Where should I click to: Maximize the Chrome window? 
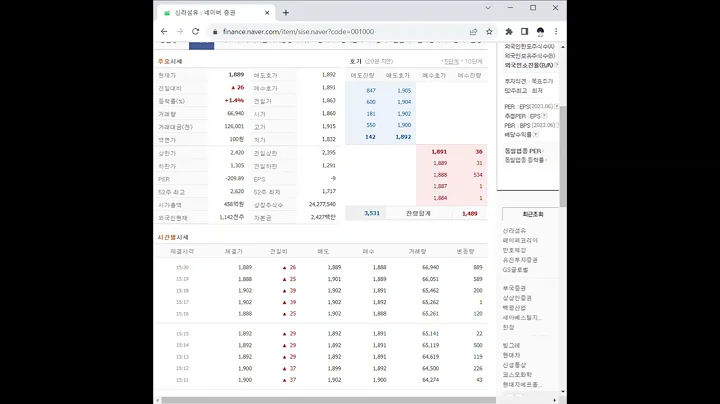[x=533, y=8]
